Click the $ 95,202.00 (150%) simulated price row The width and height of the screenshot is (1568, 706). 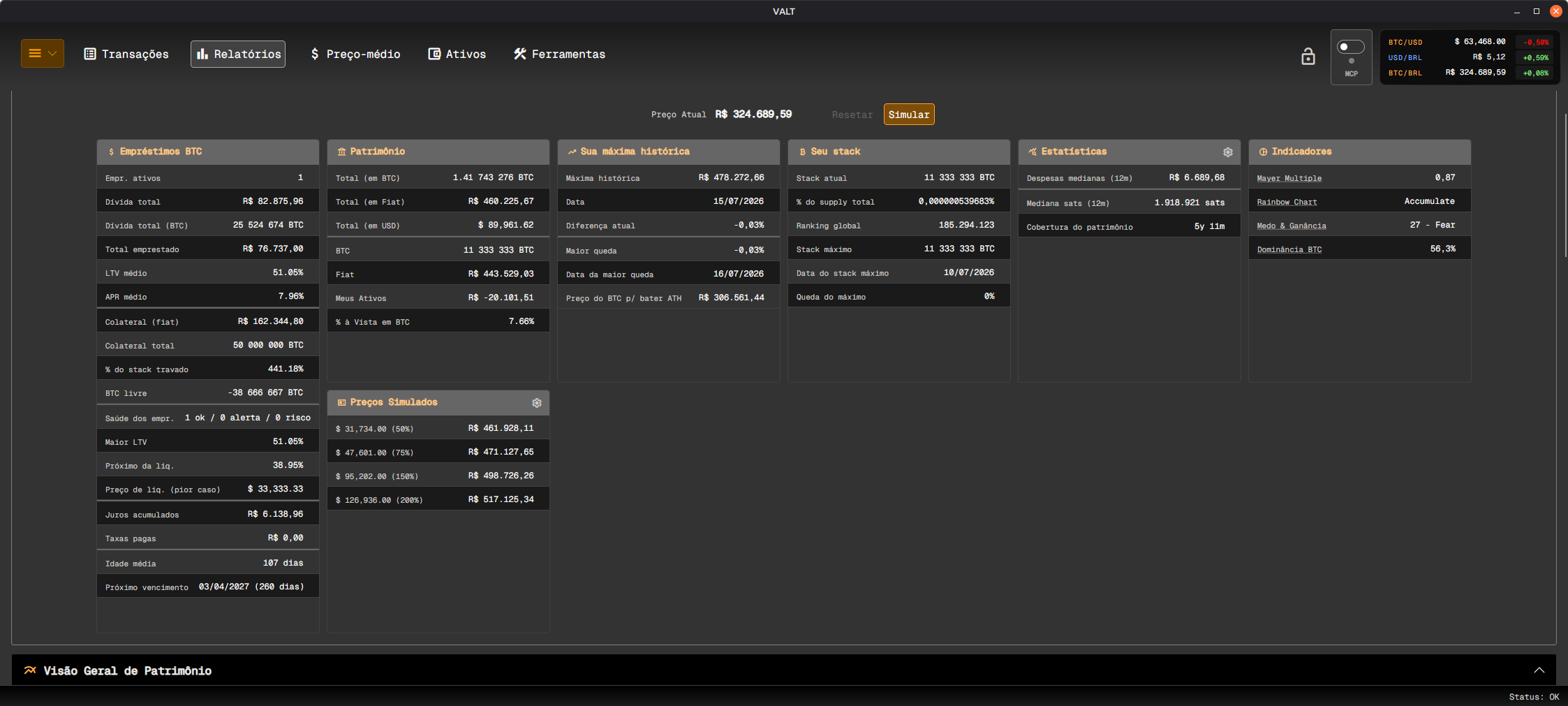[438, 476]
